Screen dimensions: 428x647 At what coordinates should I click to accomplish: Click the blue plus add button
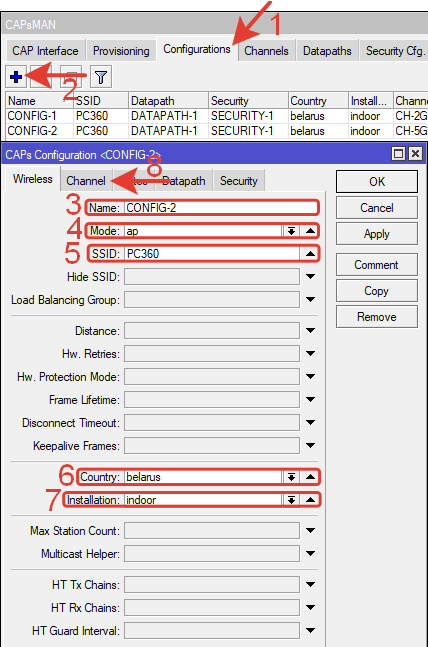coord(16,77)
